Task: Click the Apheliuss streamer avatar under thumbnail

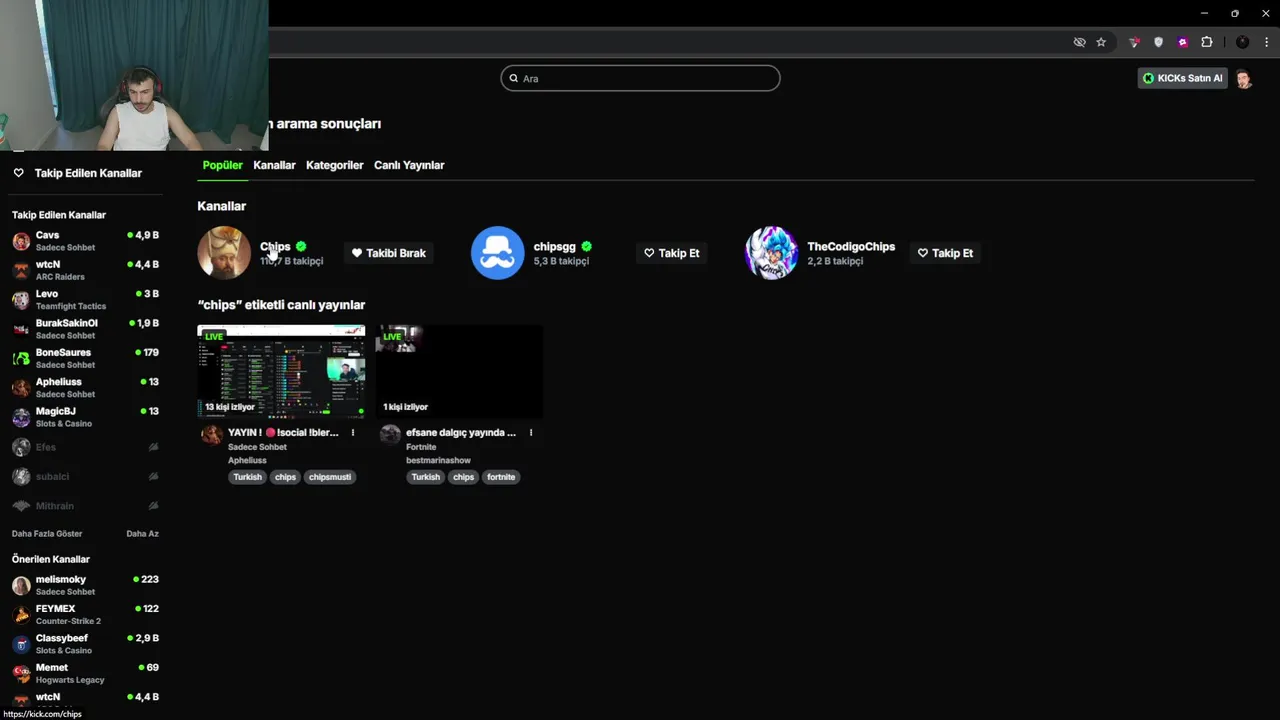Action: coord(211,434)
